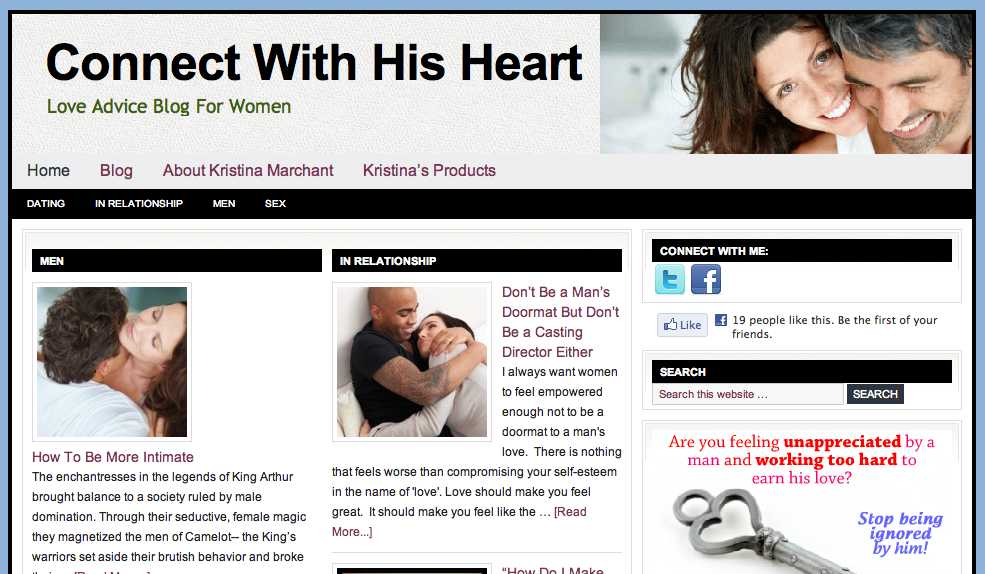Select the SEX category tab
This screenshot has width=985, height=574.
point(275,203)
